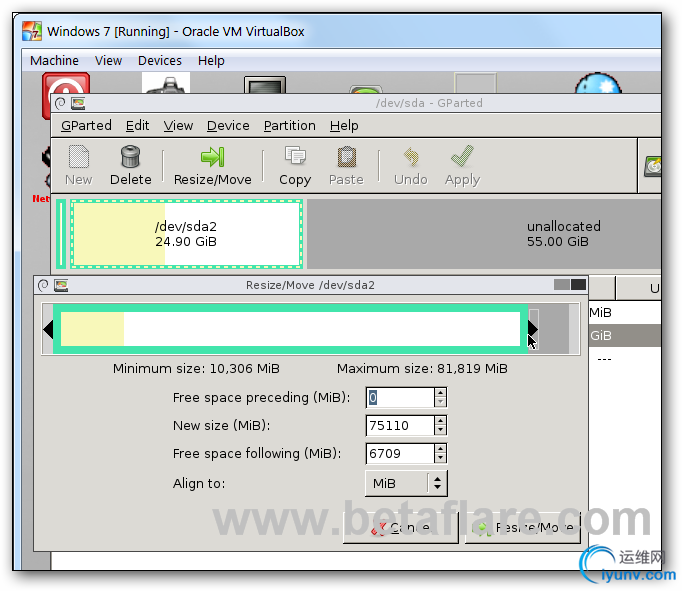This screenshot has width=682, height=591.
Task: Click the Paste toolbar icon
Action: pyautogui.click(x=346, y=157)
